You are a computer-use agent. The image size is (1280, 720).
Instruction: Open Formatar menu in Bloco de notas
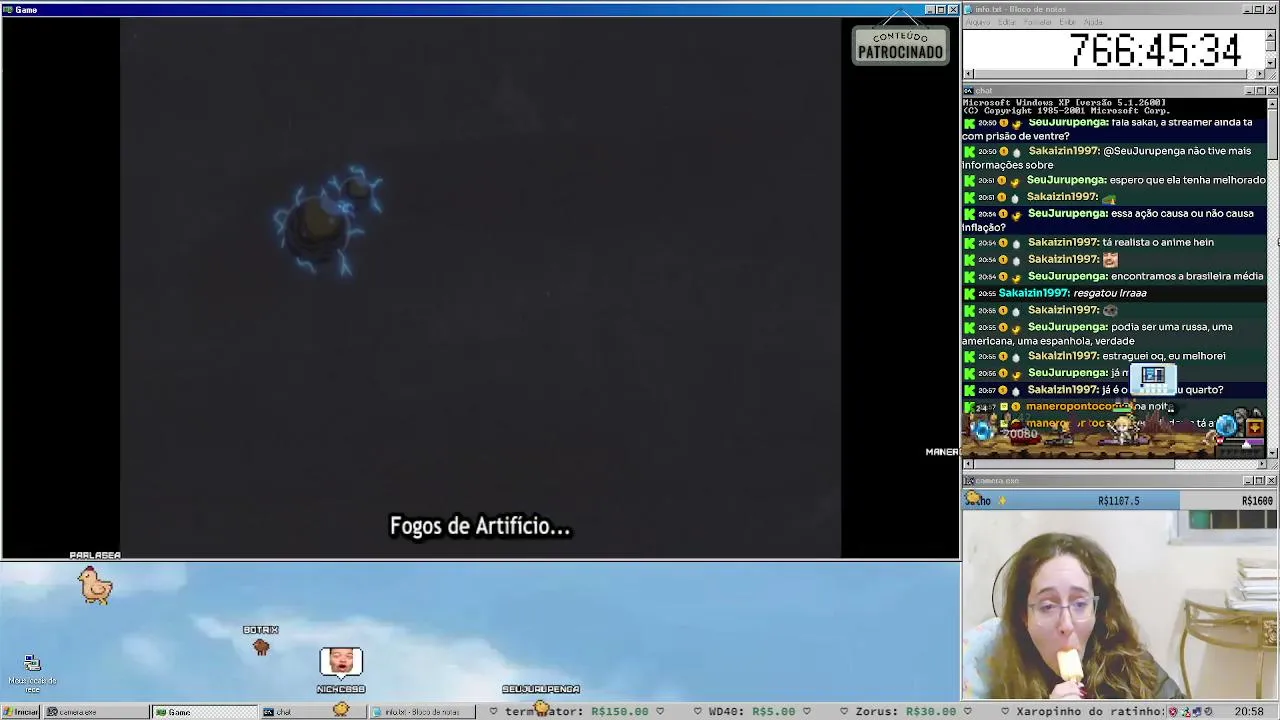pos(1038,22)
